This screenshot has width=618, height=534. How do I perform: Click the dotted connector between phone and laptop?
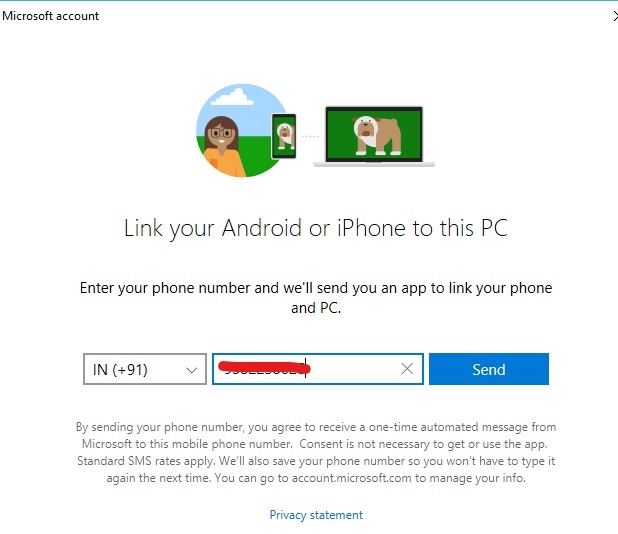click(x=310, y=136)
